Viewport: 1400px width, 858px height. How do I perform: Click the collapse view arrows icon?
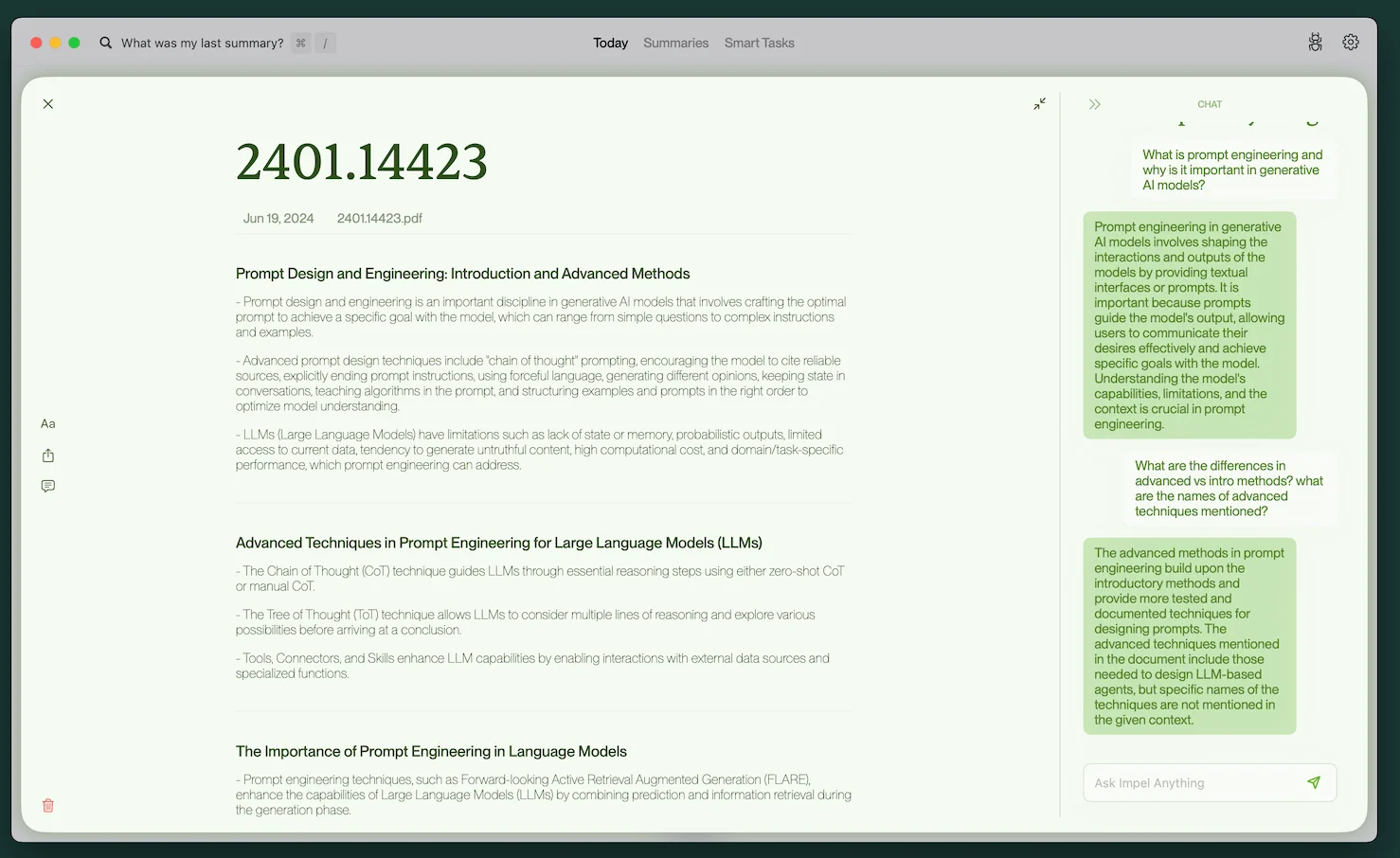tap(1039, 104)
